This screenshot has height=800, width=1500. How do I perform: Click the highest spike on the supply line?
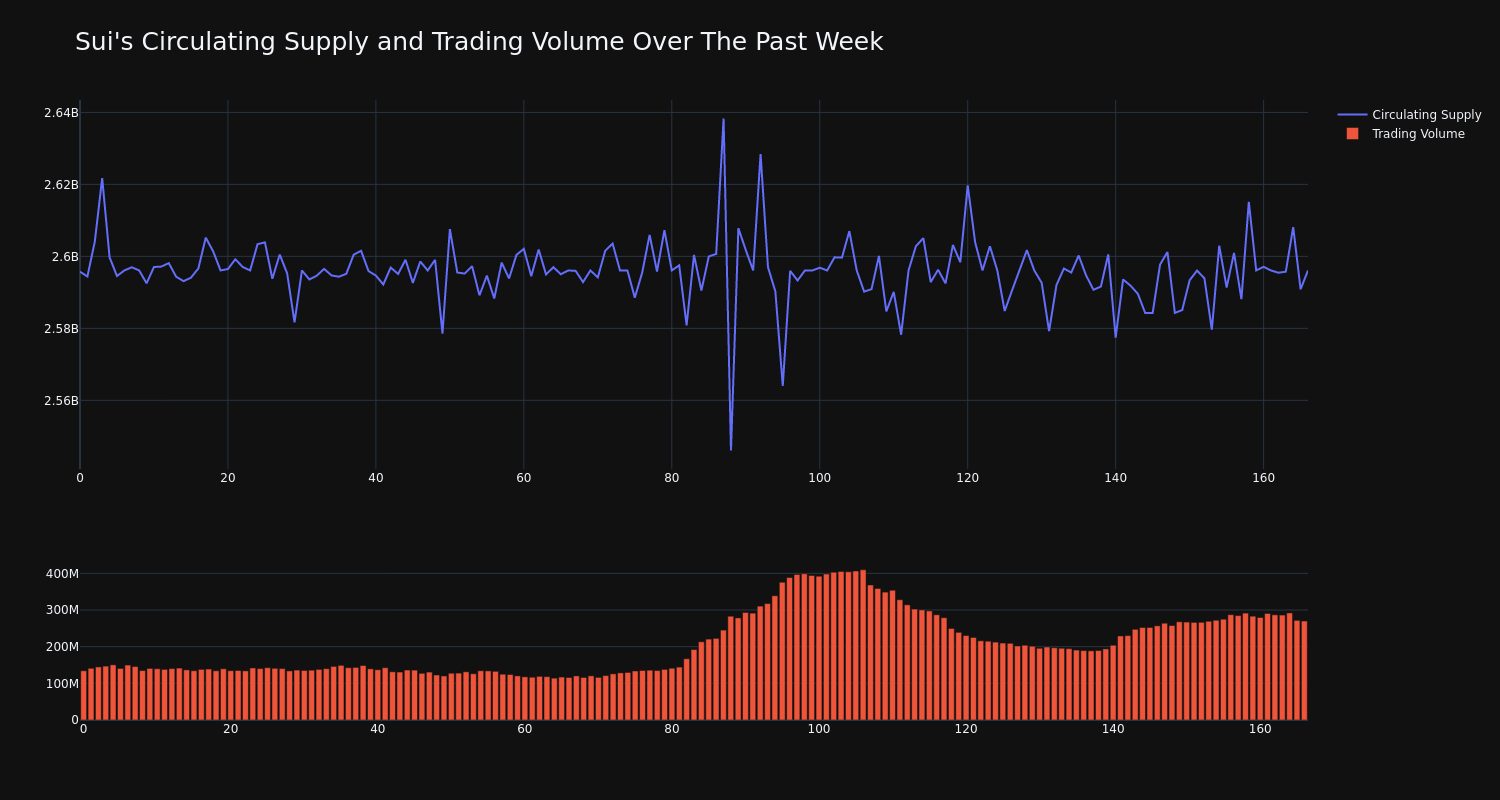[x=723, y=120]
